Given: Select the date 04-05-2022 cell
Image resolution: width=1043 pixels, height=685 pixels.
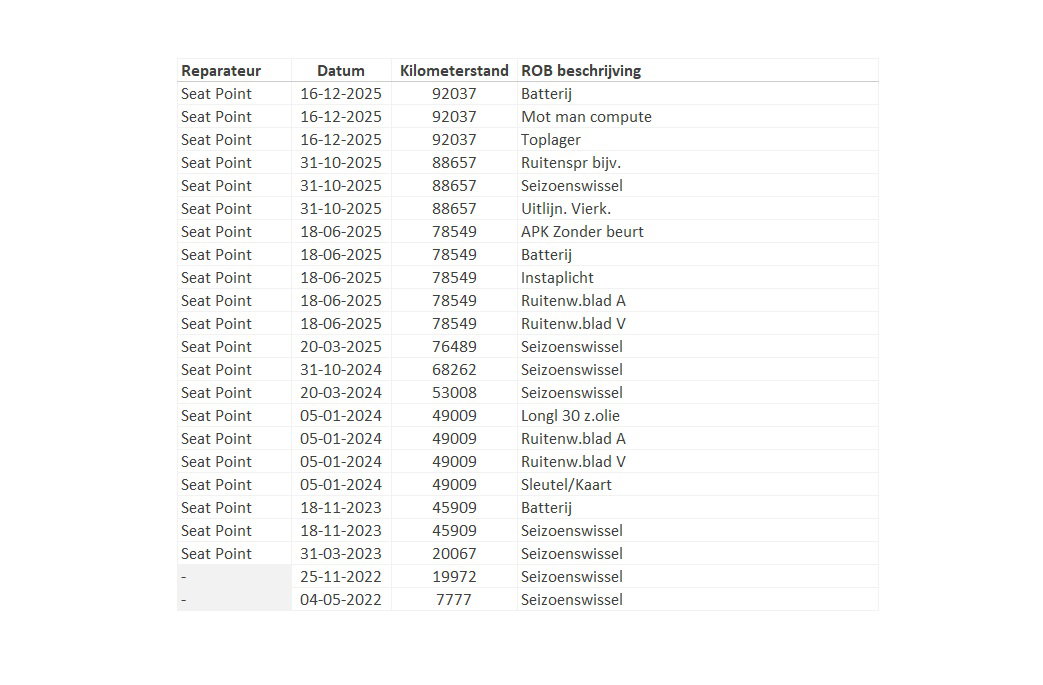Looking at the screenshot, I should [x=341, y=600].
